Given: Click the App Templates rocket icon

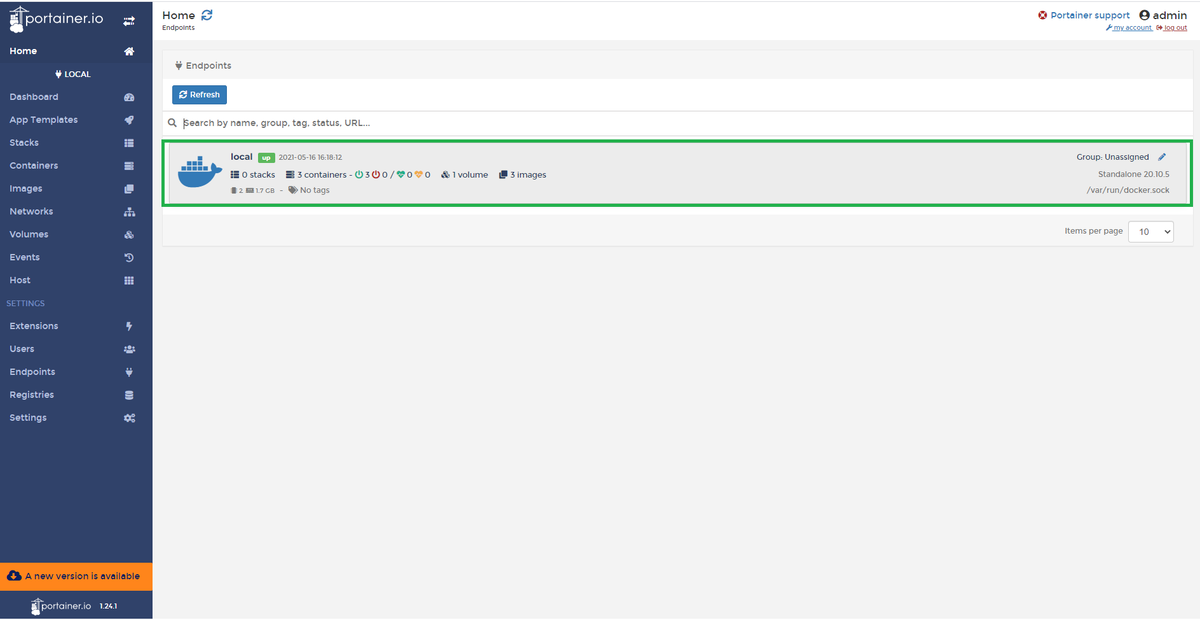Looking at the screenshot, I should coord(129,120).
